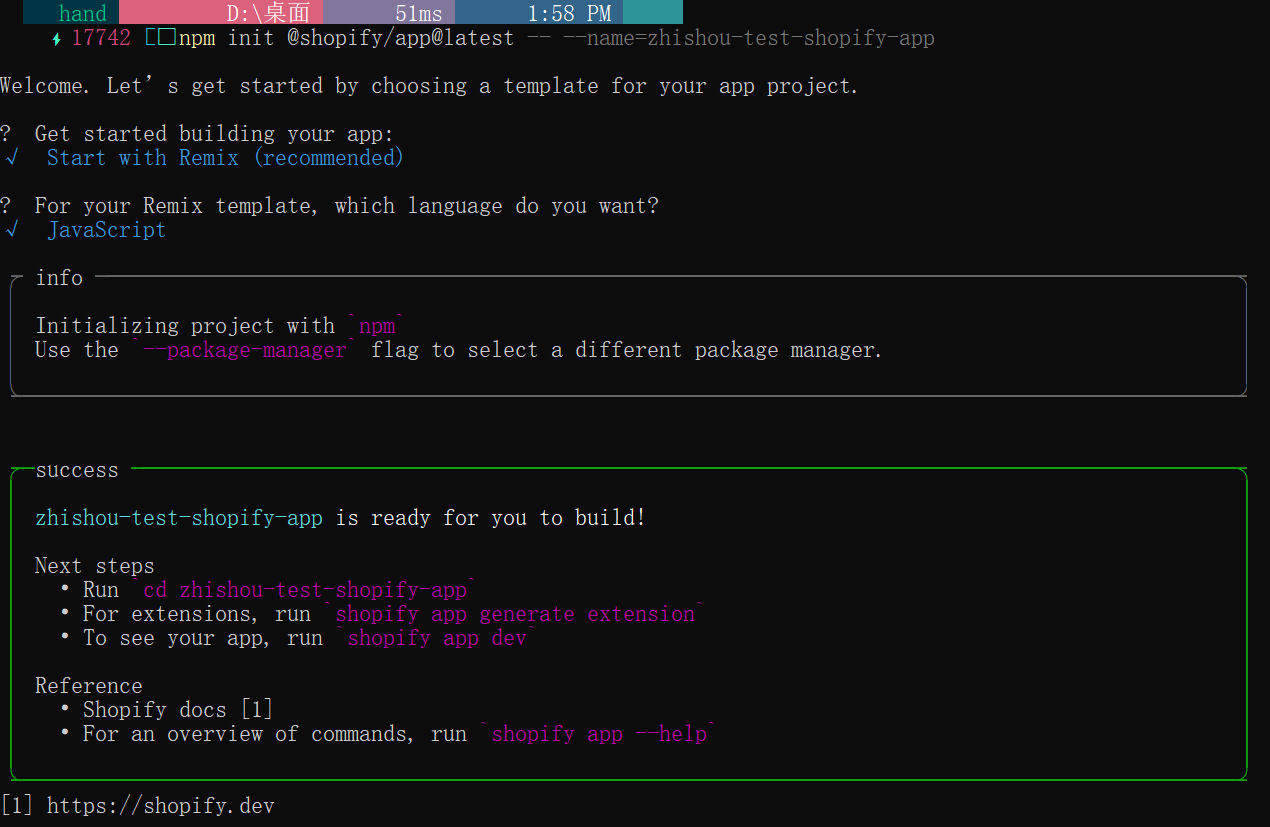Select the 'JavaScript' language answer

coord(106,230)
